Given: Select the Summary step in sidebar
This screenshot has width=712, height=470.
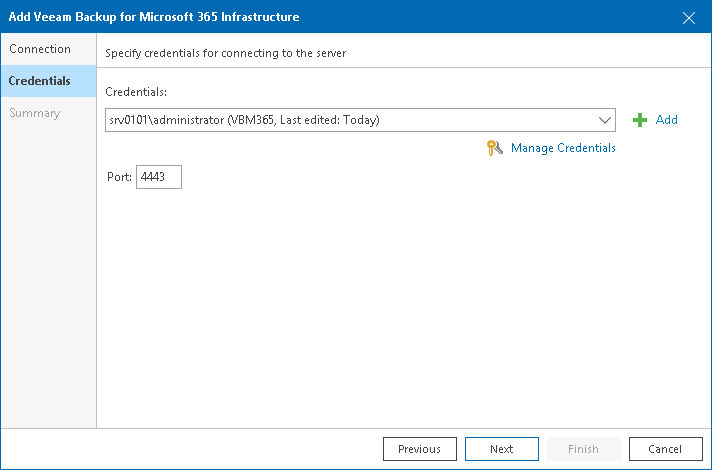Looking at the screenshot, I should (48, 113).
